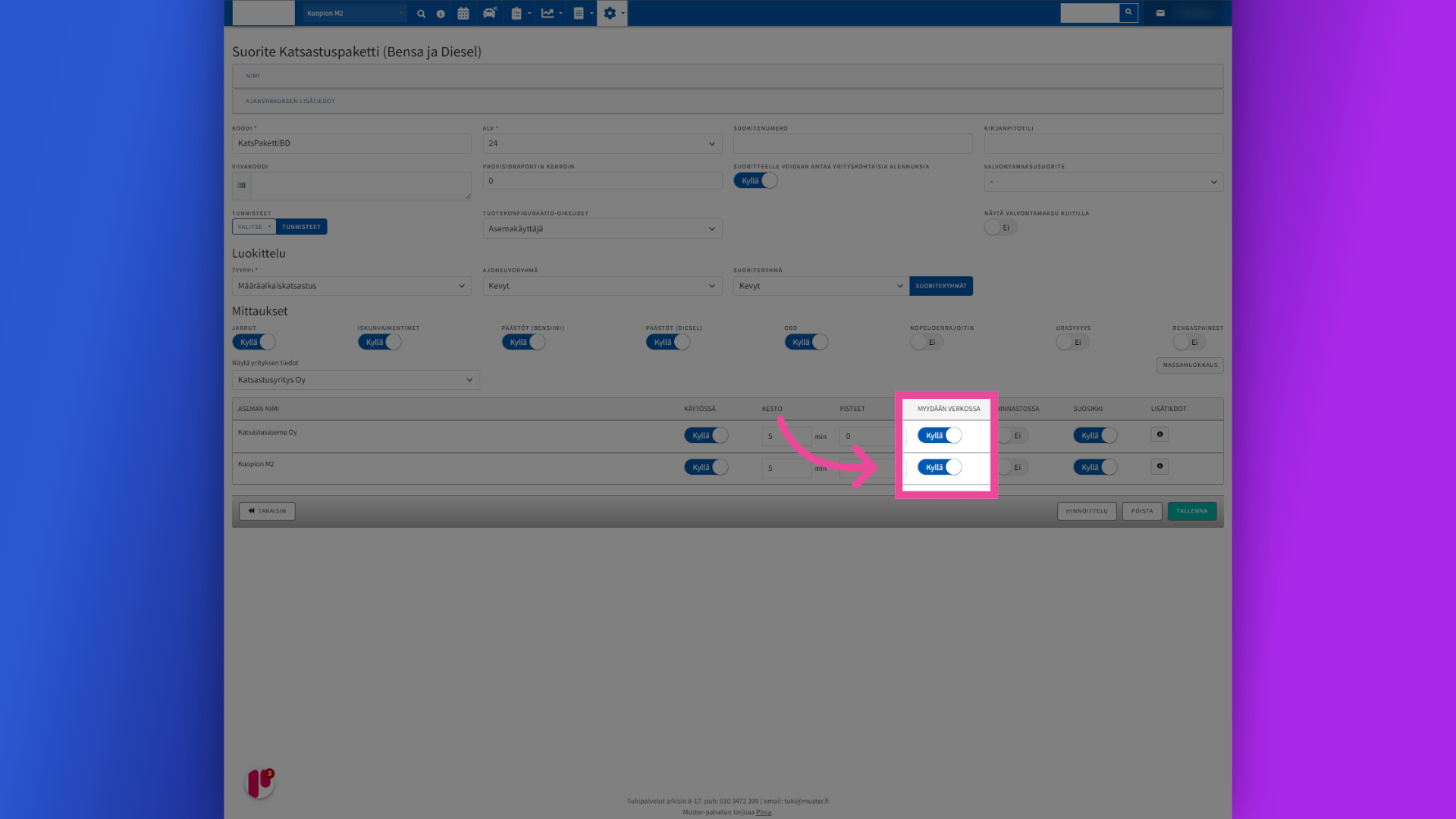Click the search button in the top-right box
The image size is (1456, 819).
(1128, 13)
